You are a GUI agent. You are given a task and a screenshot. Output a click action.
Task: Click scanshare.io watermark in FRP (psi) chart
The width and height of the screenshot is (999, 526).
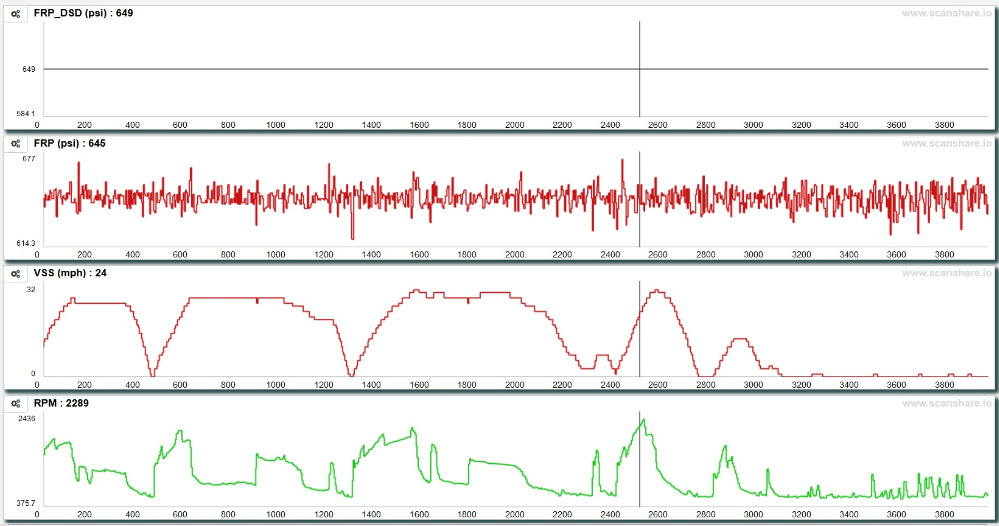coord(946,143)
